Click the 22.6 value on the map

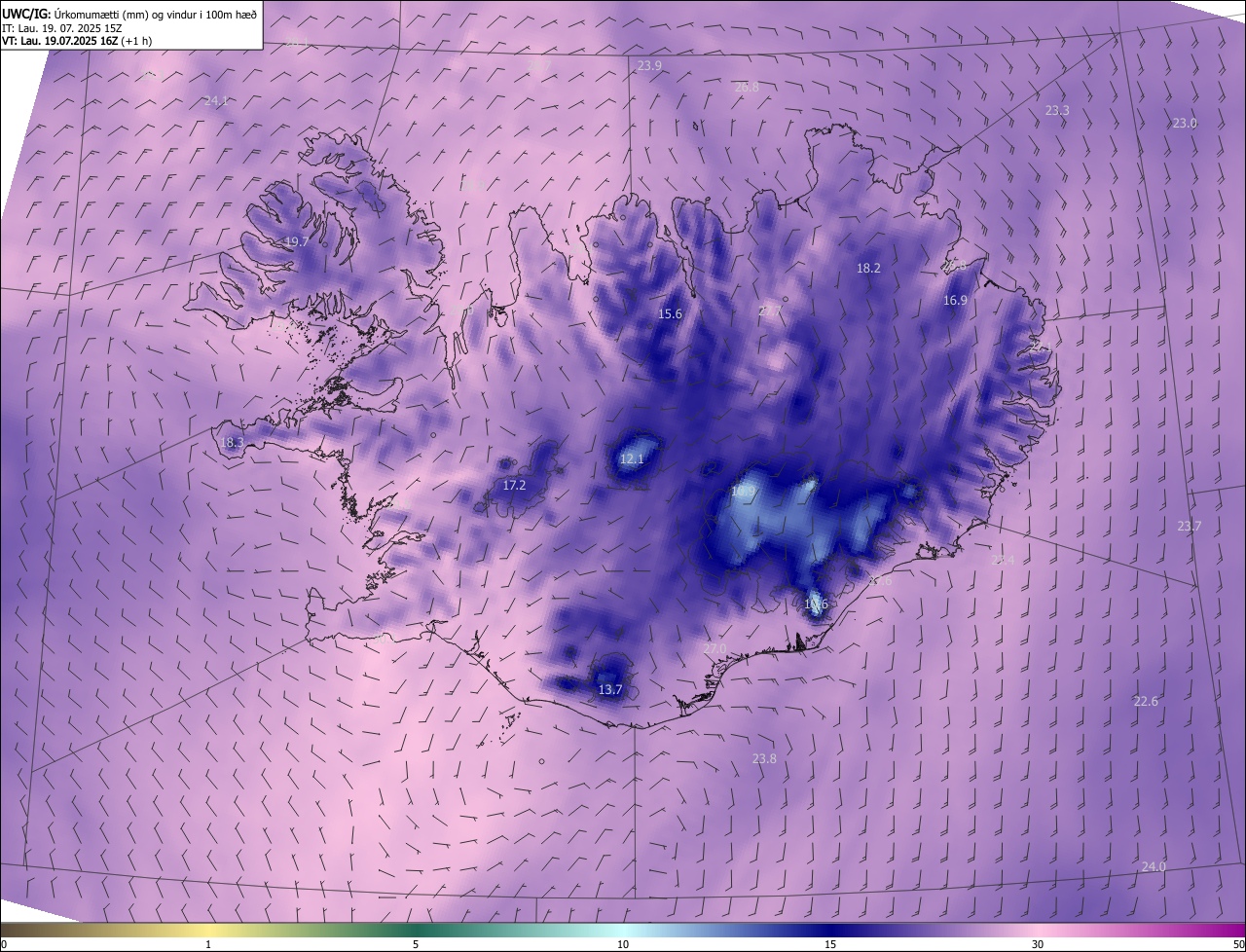1146,702
